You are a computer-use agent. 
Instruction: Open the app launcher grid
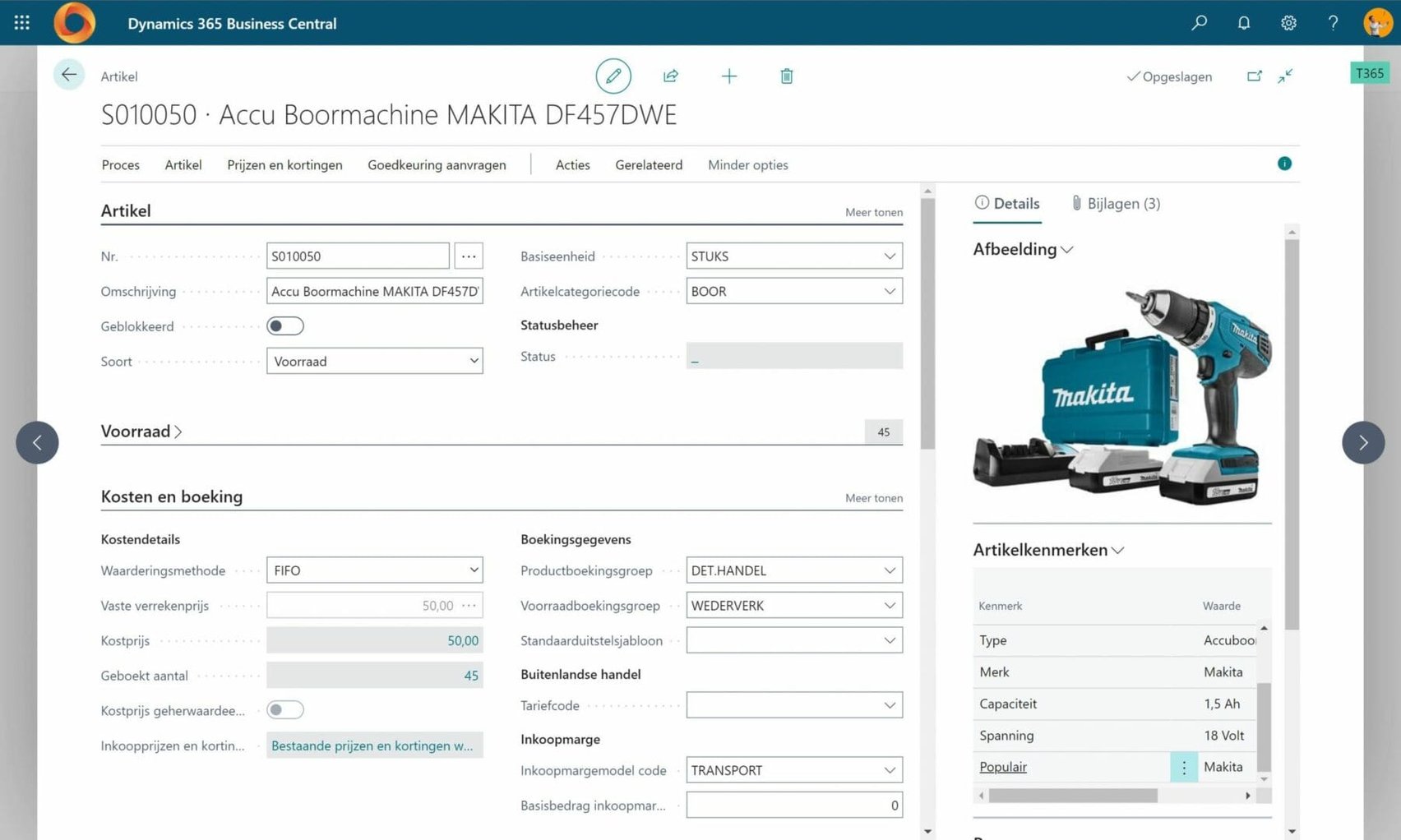pos(22,23)
